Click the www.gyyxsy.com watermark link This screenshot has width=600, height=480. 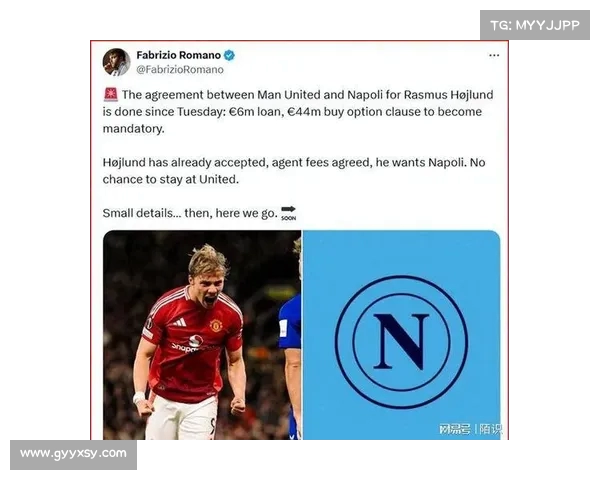coord(73,454)
